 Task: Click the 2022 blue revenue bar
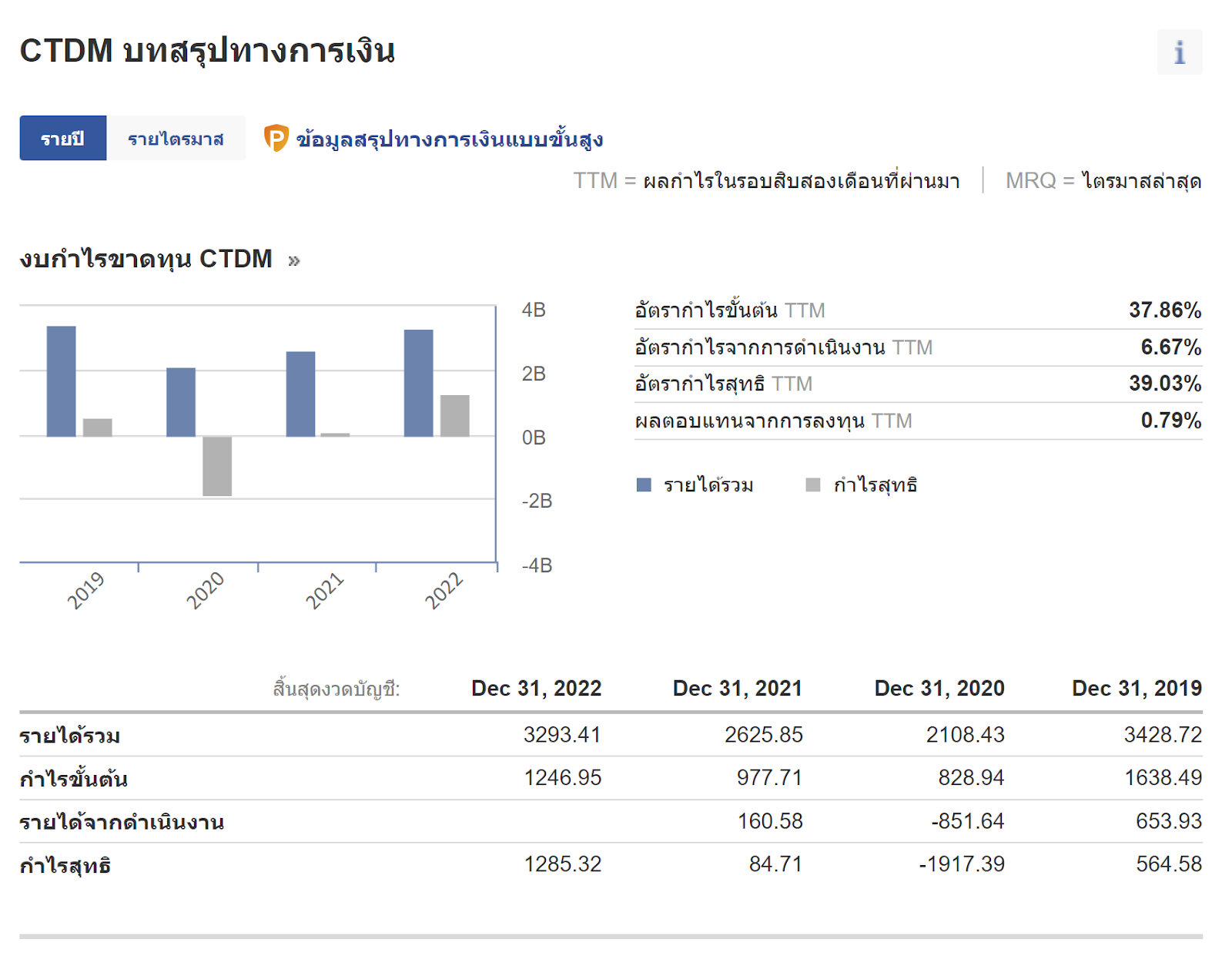click(418, 383)
